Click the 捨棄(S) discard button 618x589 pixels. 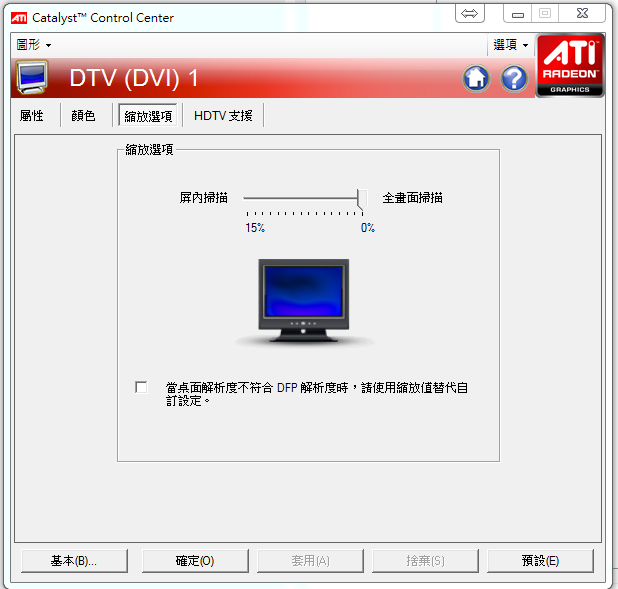pos(425,561)
